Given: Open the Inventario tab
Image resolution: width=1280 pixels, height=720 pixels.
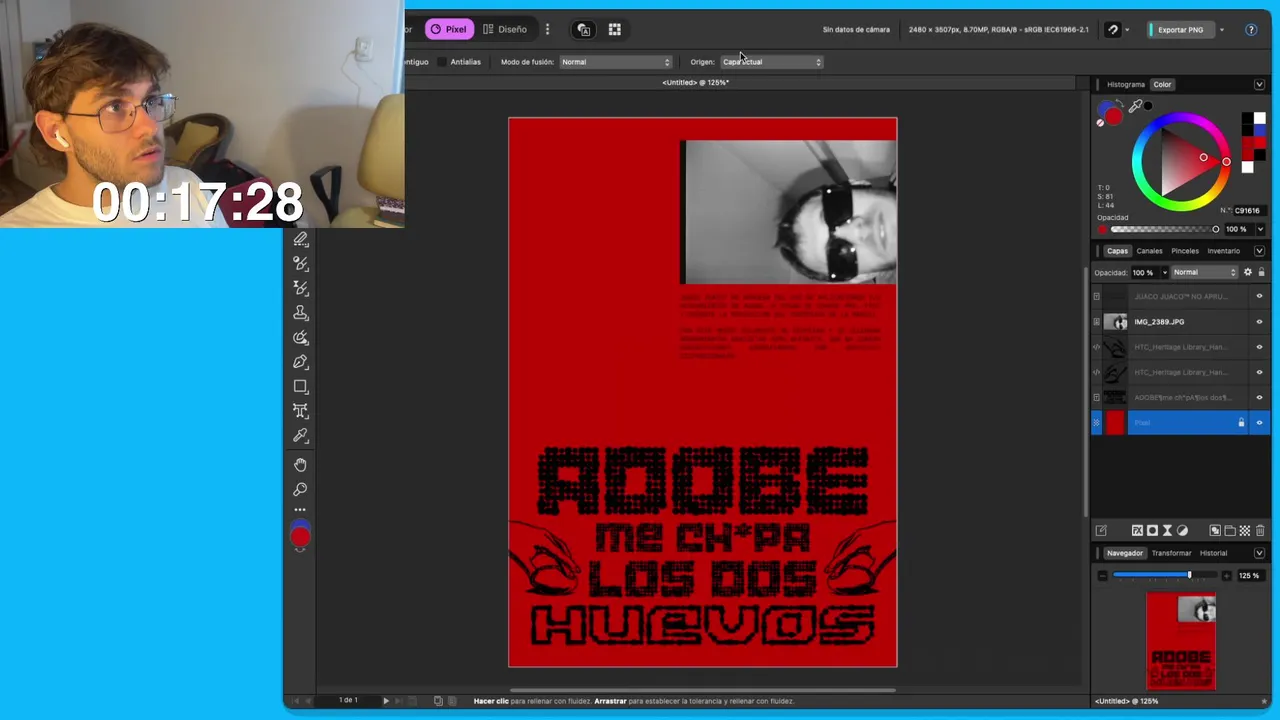Looking at the screenshot, I should pyautogui.click(x=1224, y=251).
